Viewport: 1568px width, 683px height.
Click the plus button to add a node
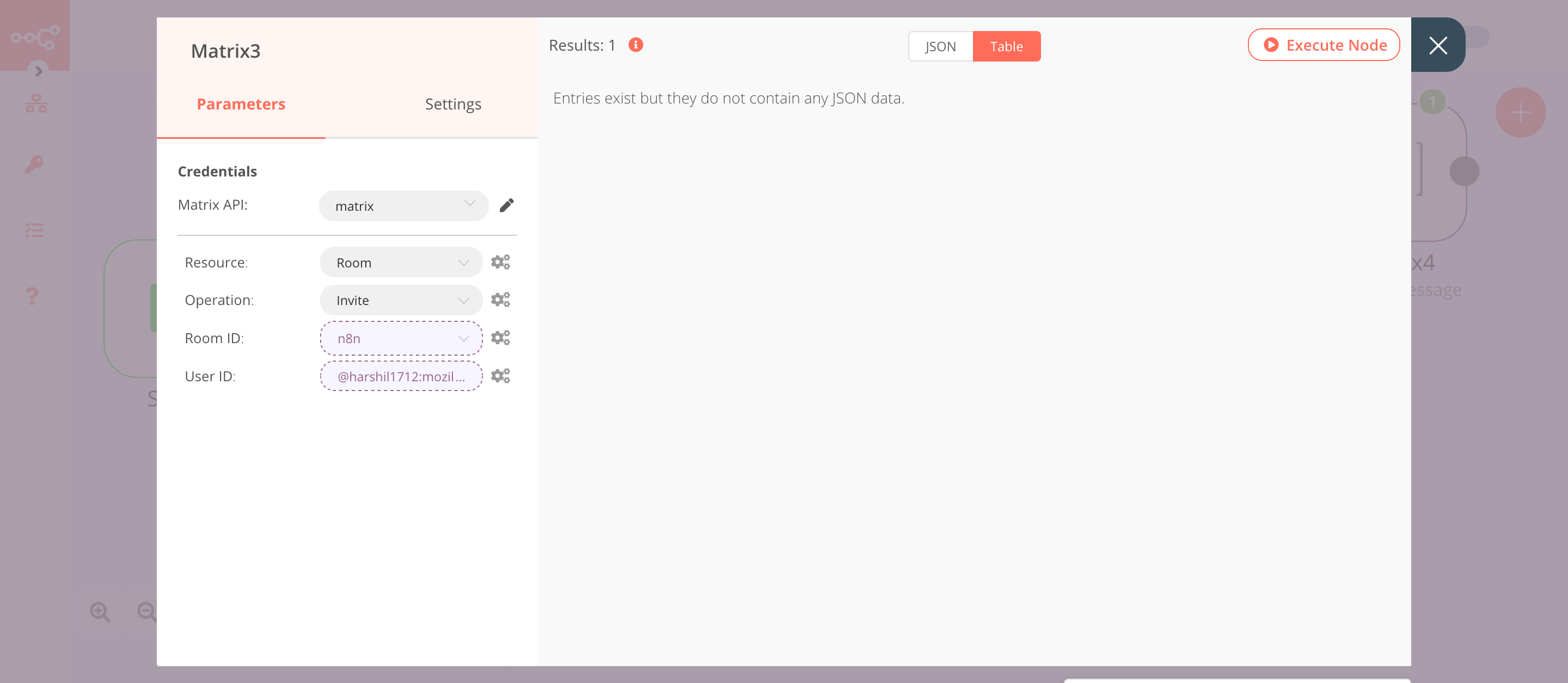click(1520, 112)
